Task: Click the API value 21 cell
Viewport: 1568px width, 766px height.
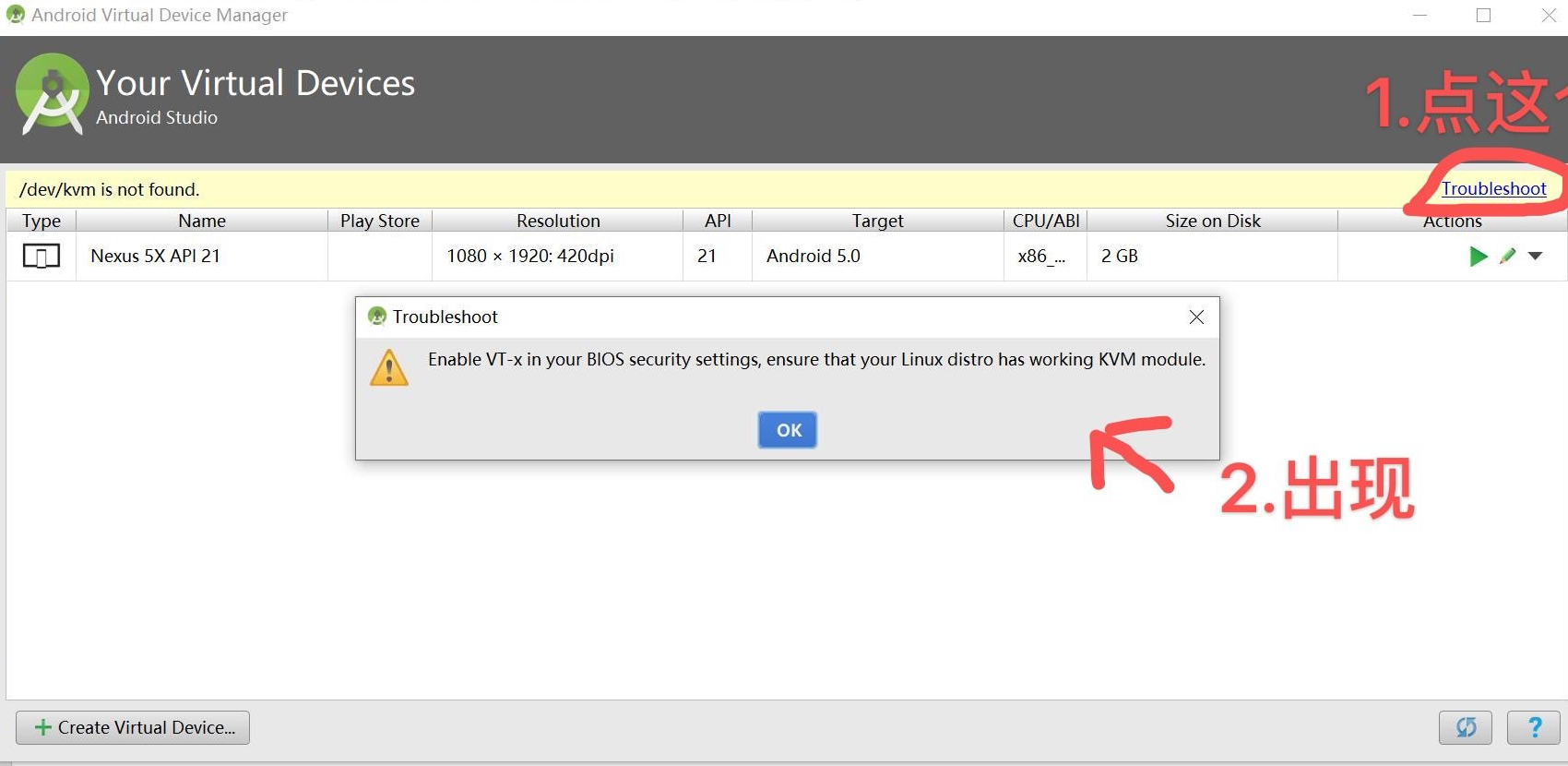Action: 718,256
